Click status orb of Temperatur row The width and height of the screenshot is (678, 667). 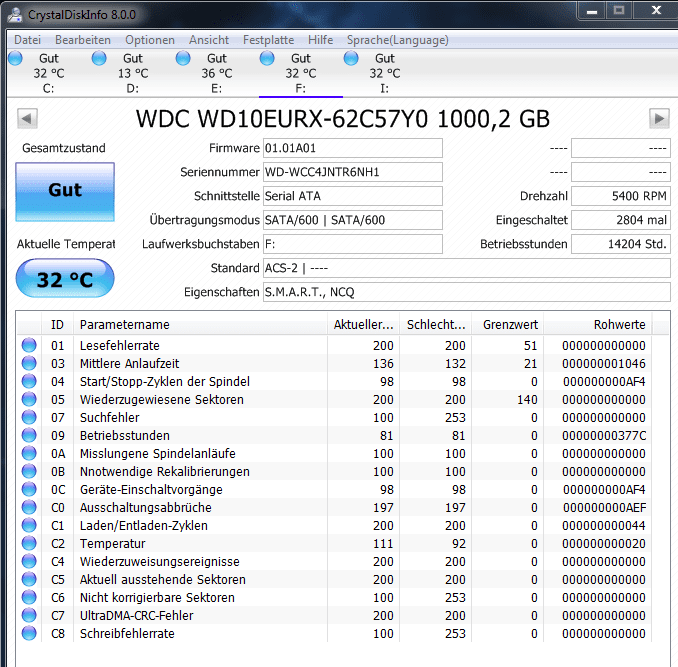coord(29,543)
